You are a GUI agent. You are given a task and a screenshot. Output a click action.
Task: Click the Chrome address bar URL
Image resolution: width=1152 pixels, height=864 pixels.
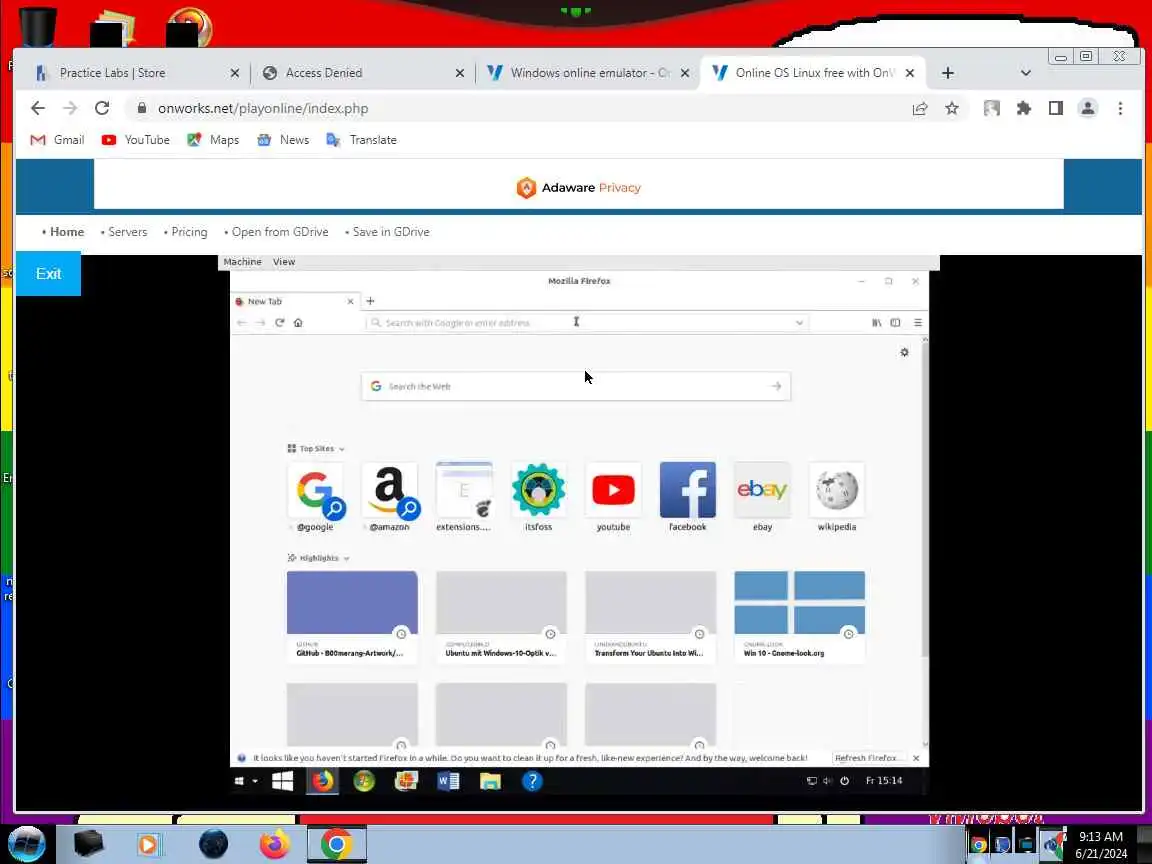coord(263,109)
